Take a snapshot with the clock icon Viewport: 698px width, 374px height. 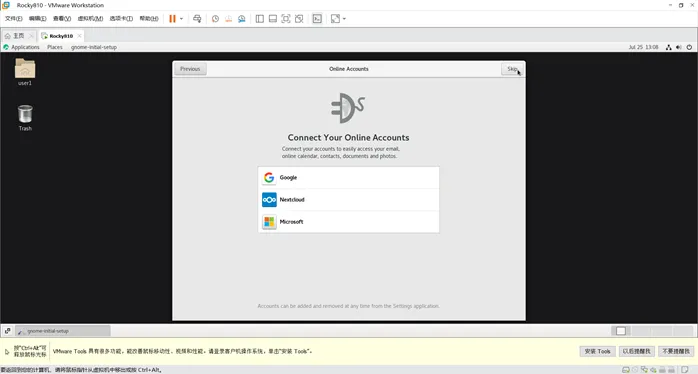tap(215, 19)
